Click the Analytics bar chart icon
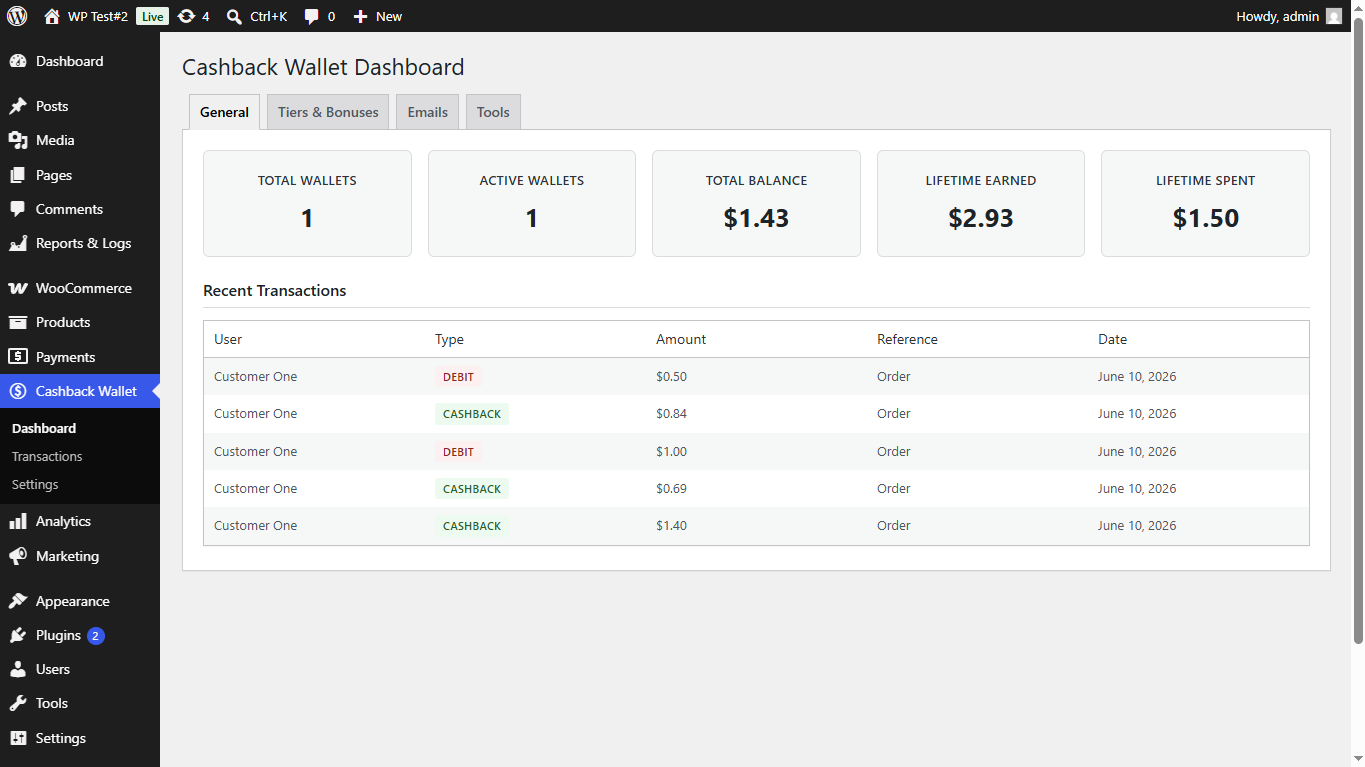Screen dimensions: 1365x767 pyautogui.click(x=18, y=521)
